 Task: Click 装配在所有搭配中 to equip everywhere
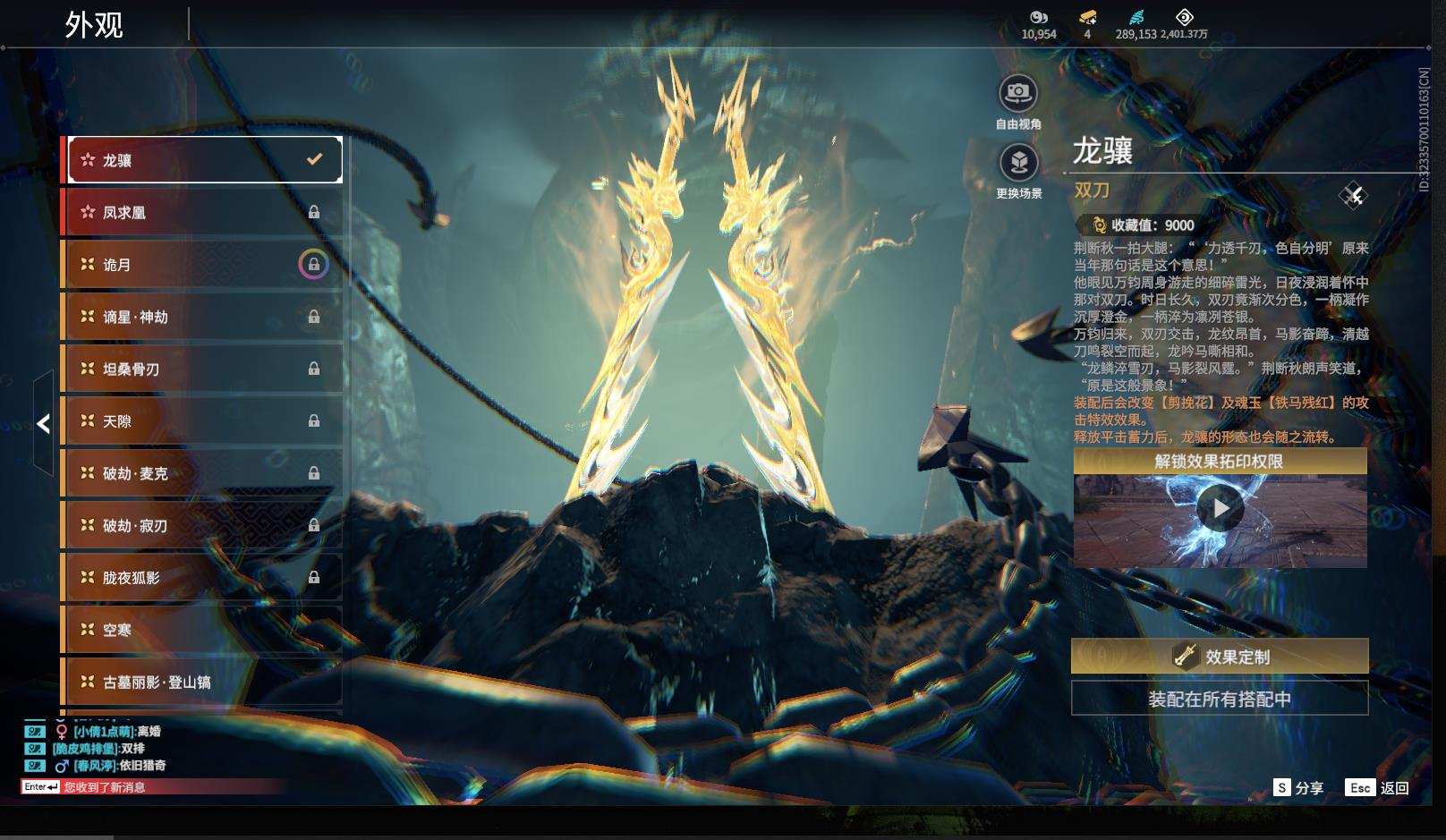tap(1220, 699)
